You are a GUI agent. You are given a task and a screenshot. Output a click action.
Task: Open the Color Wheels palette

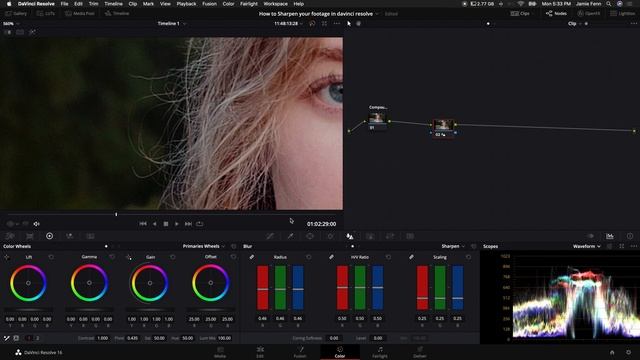pos(49,236)
